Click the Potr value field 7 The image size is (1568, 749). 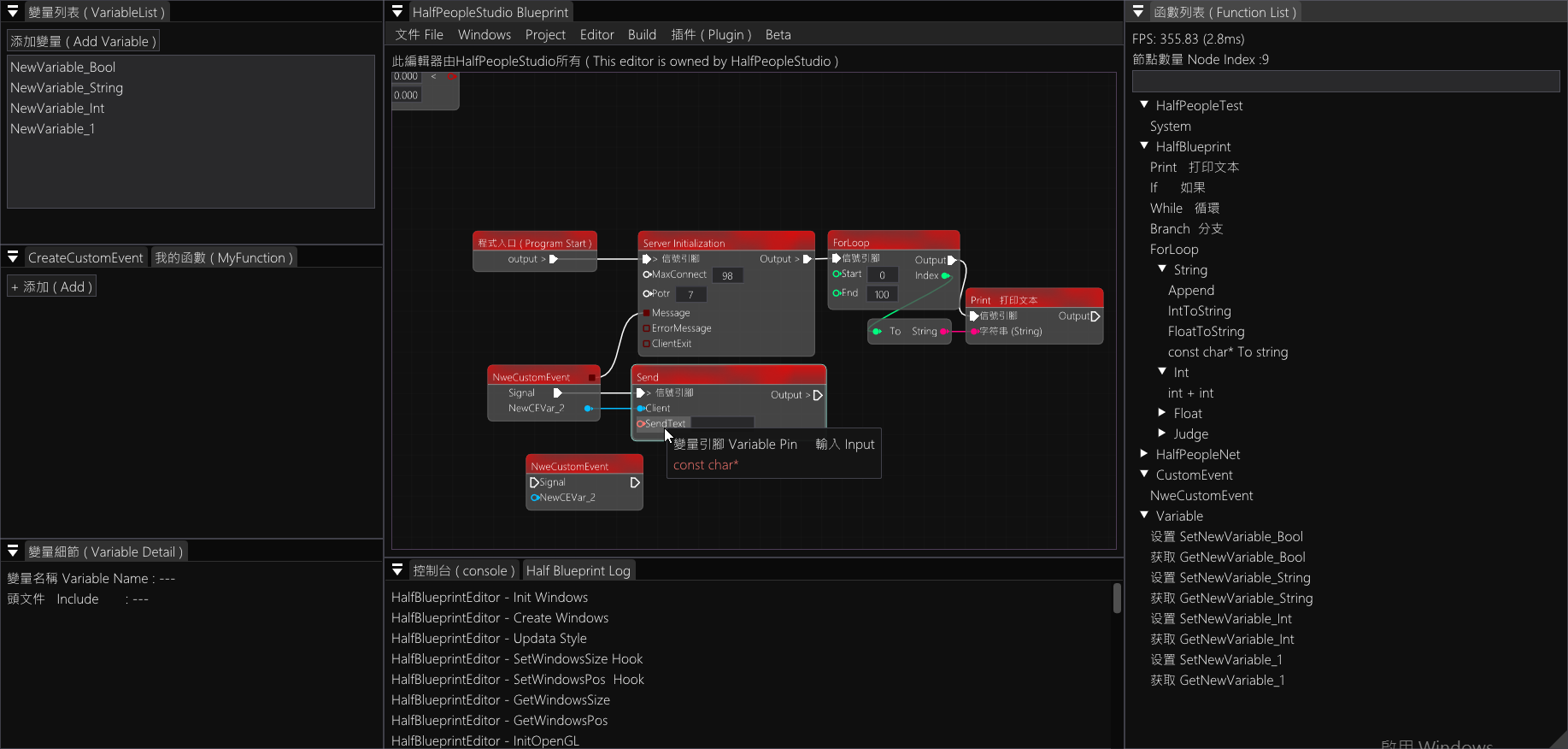[x=691, y=294]
